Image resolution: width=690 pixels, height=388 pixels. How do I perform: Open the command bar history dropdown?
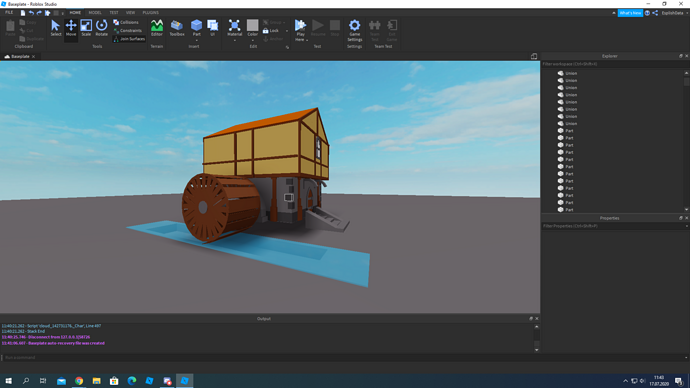click(x=686, y=358)
